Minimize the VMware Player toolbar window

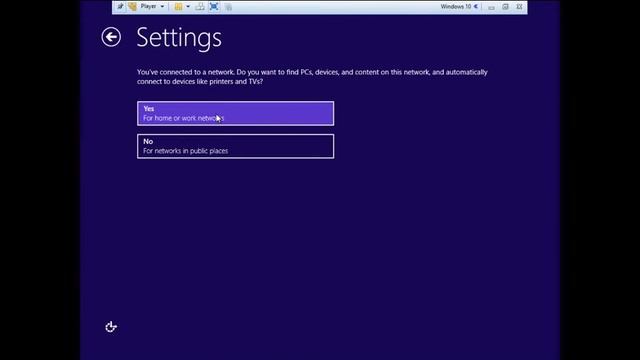click(491, 7)
